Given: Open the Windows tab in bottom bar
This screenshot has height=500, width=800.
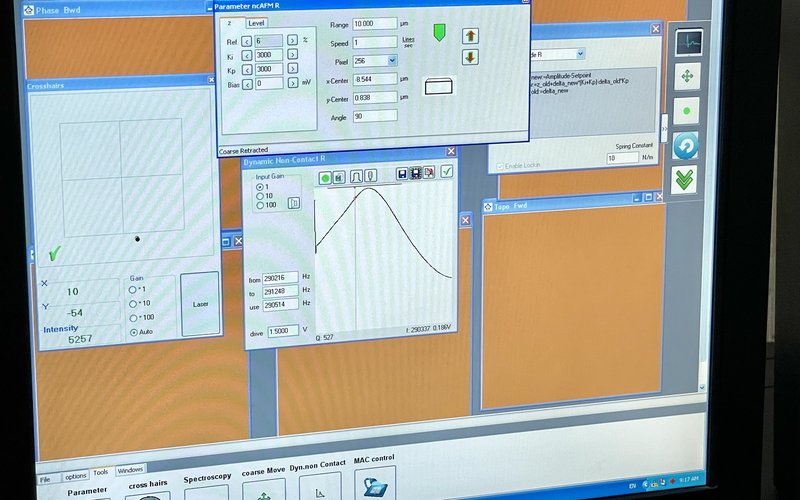Looking at the screenshot, I should (x=130, y=470).
